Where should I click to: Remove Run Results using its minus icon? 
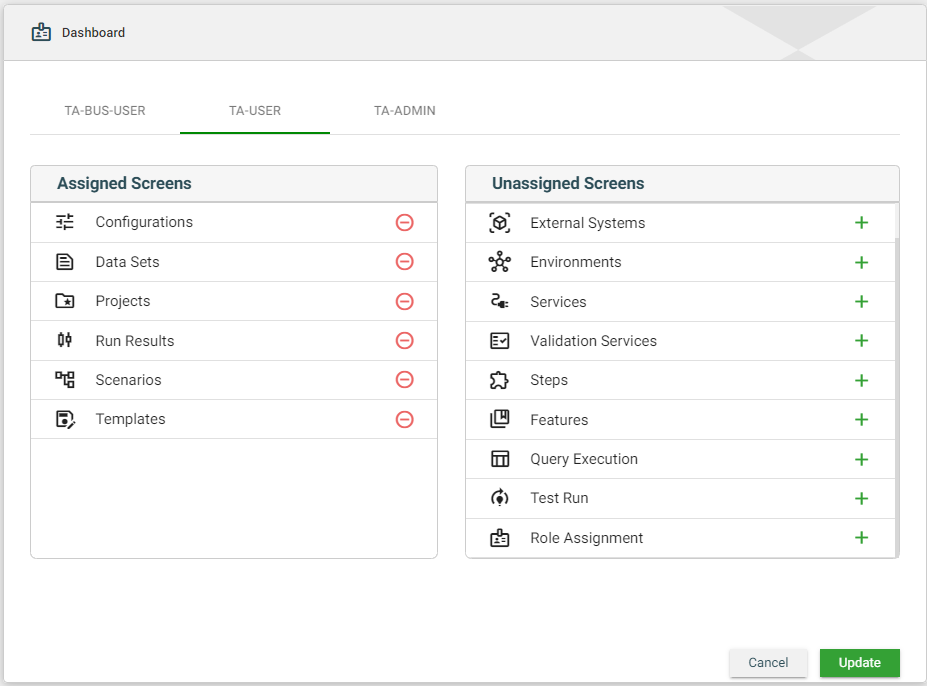click(x=404, y=341)
